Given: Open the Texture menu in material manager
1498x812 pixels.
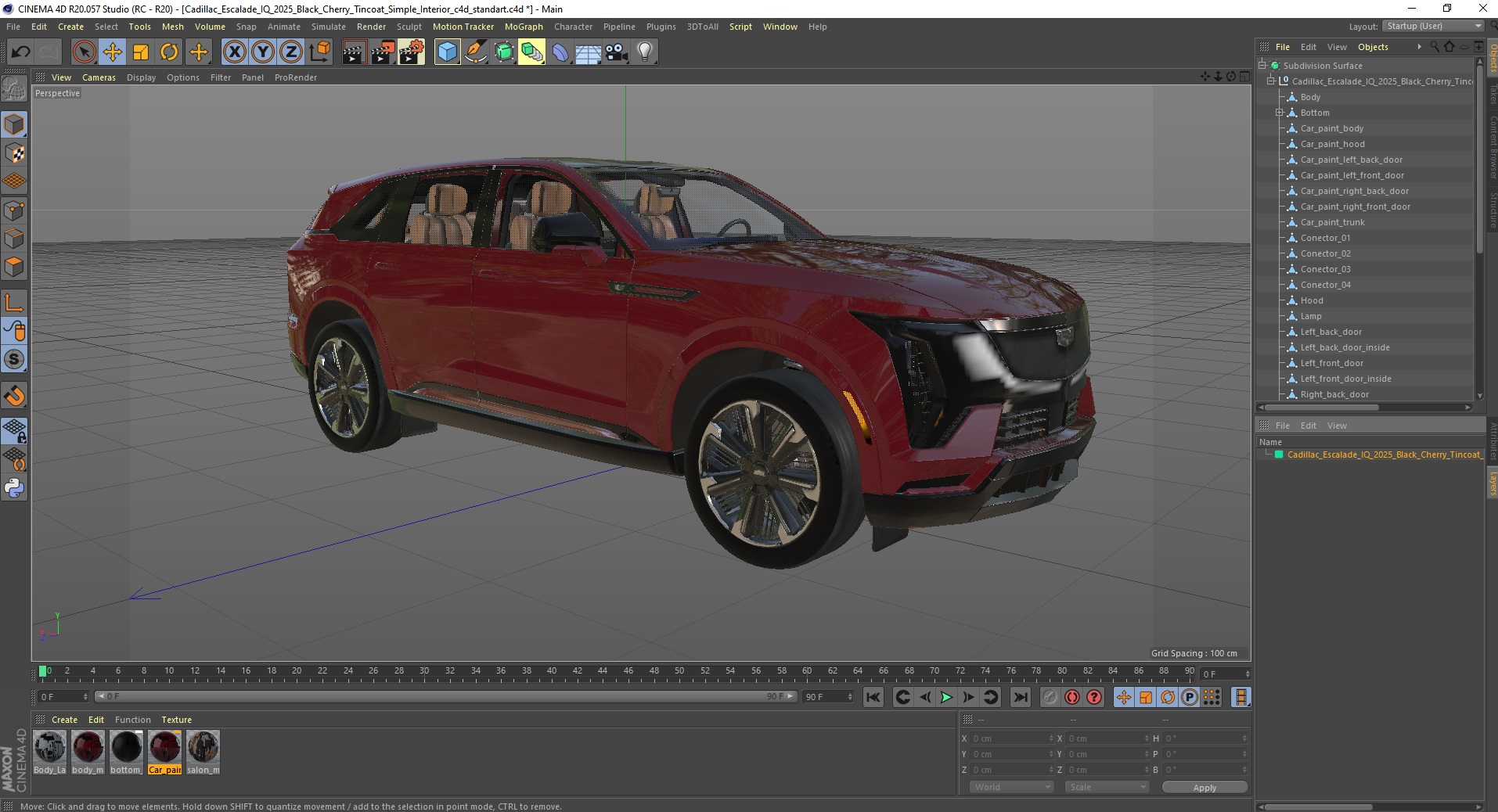Looking at the screenshot, I should tap(176, 720).
